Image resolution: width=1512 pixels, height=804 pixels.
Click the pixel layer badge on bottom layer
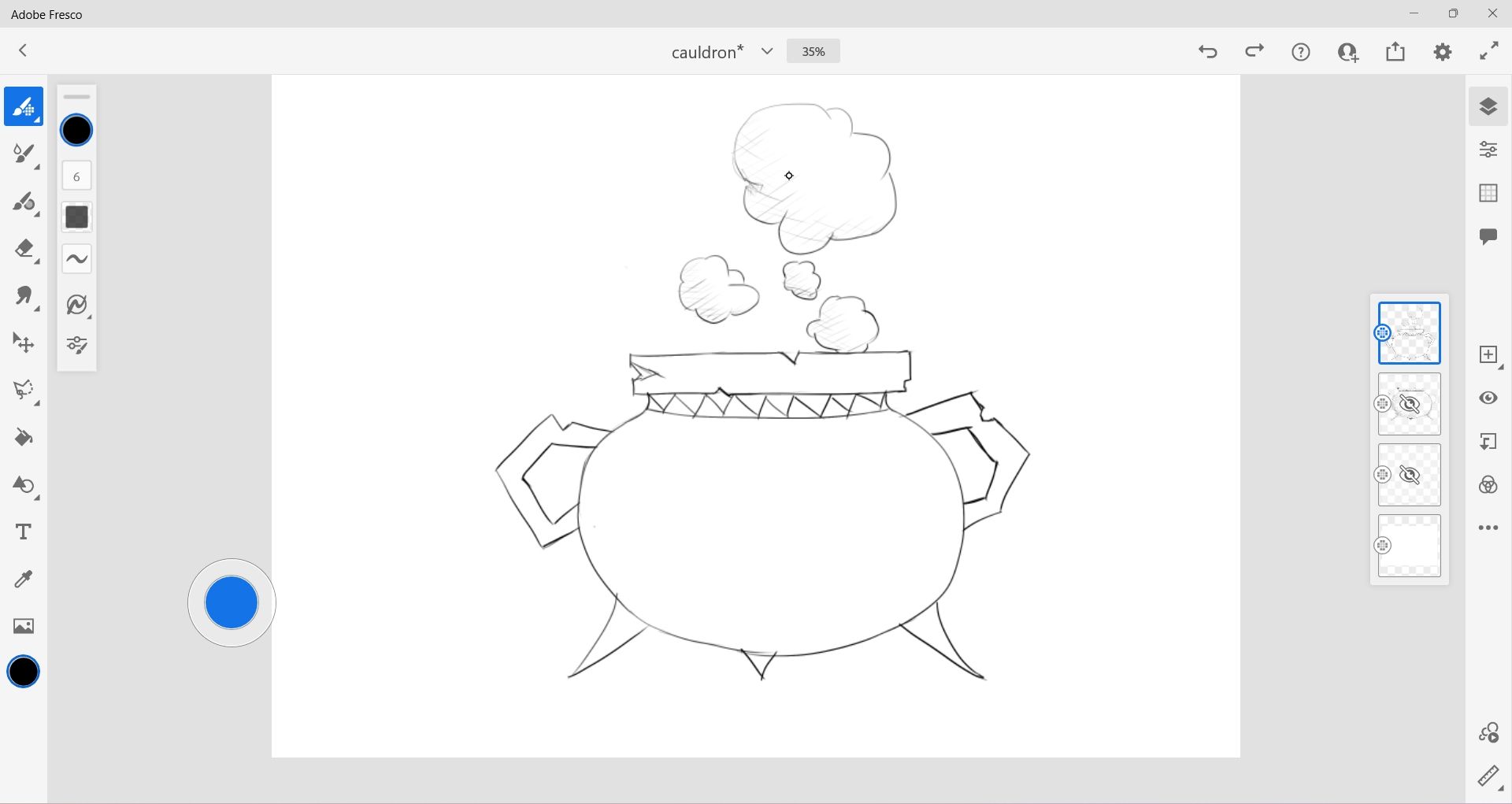tap(1382, 546)
